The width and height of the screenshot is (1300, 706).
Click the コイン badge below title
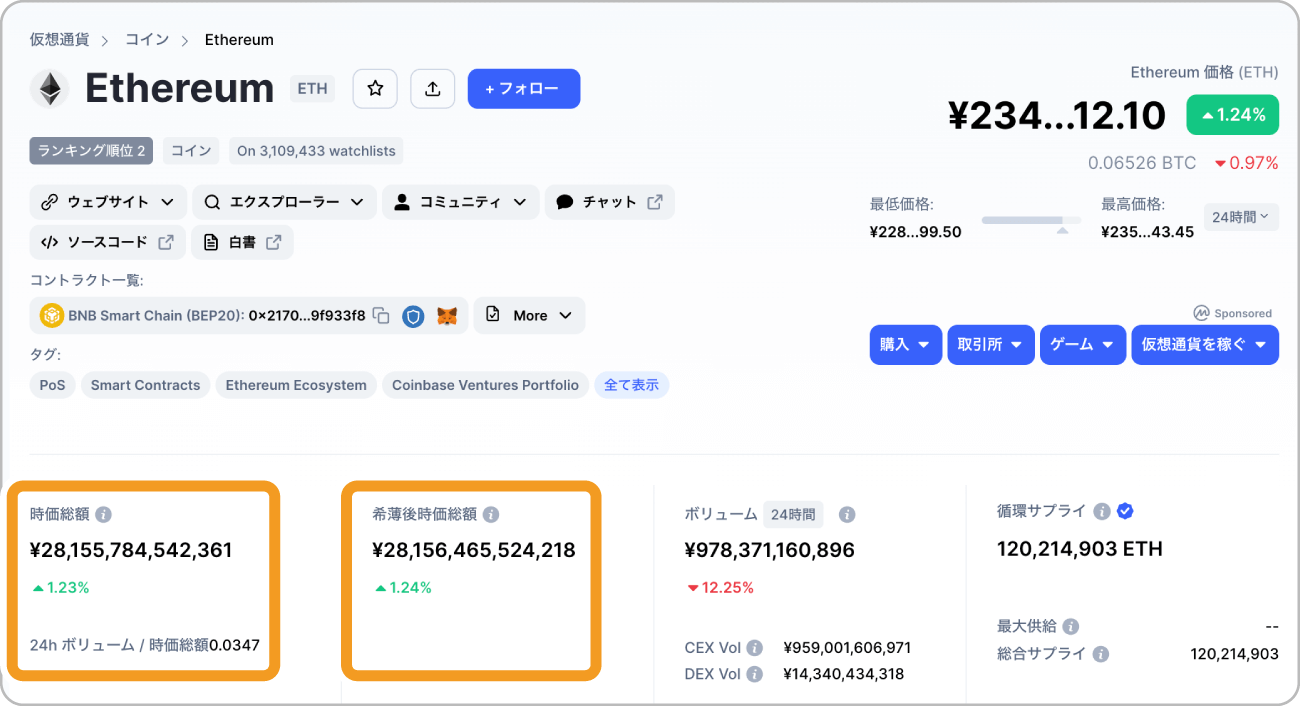pyautogui.click(x=191, y=151)
